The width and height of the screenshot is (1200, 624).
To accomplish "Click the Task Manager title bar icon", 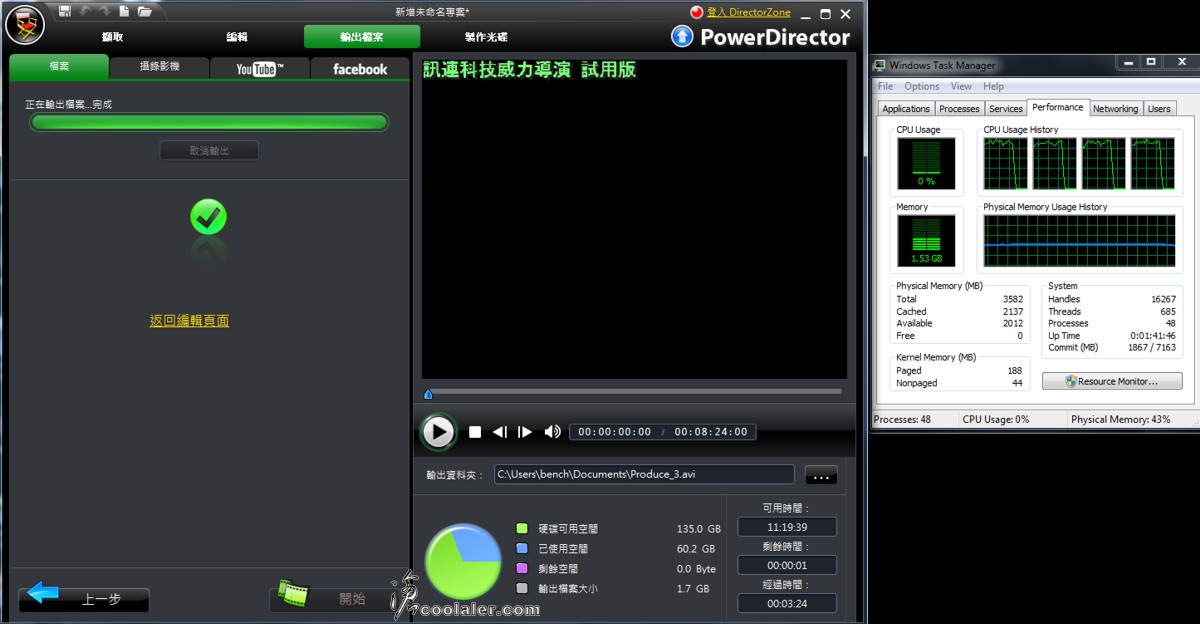I will [x=880, y=65].
